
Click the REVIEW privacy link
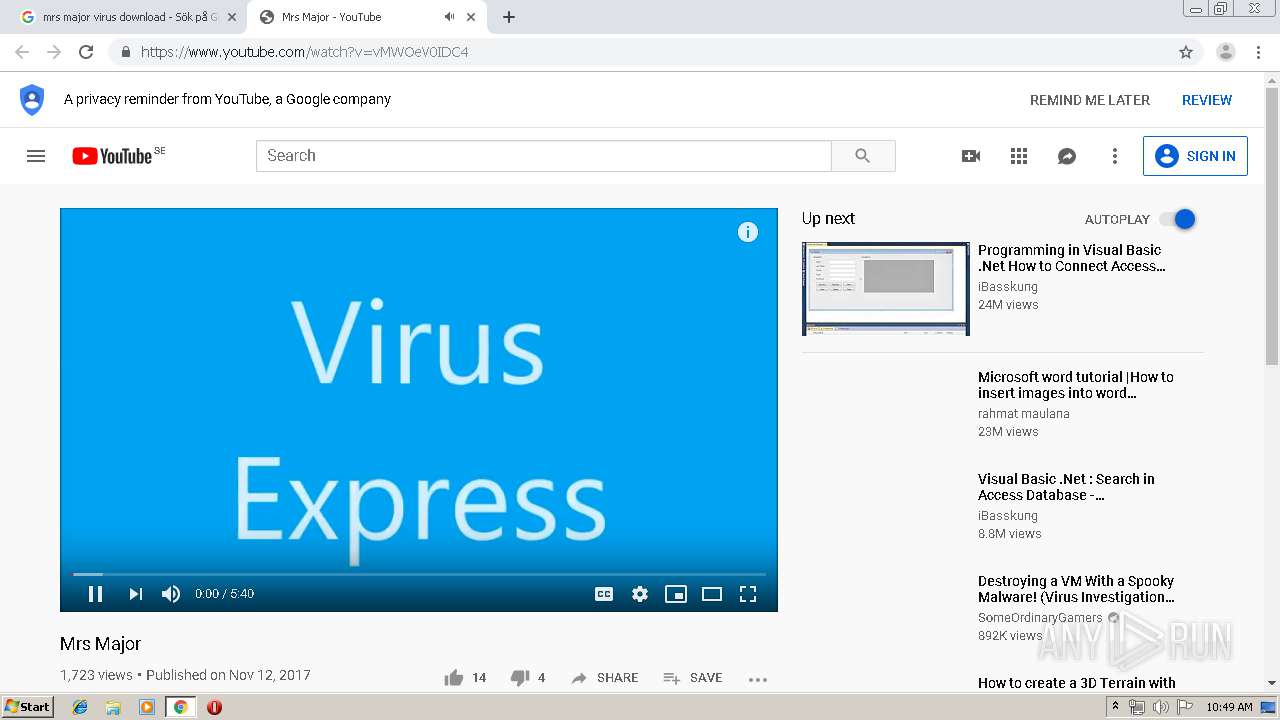[1207, 100]
